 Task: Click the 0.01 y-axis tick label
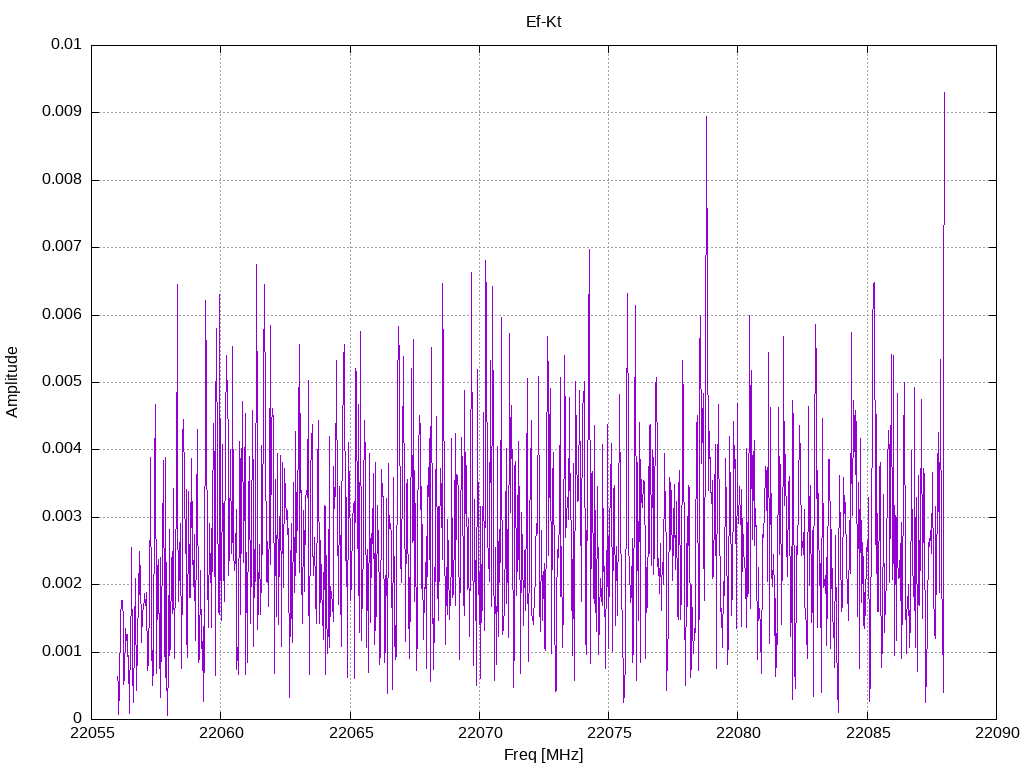pyautogui.click(x=66, y=45)
